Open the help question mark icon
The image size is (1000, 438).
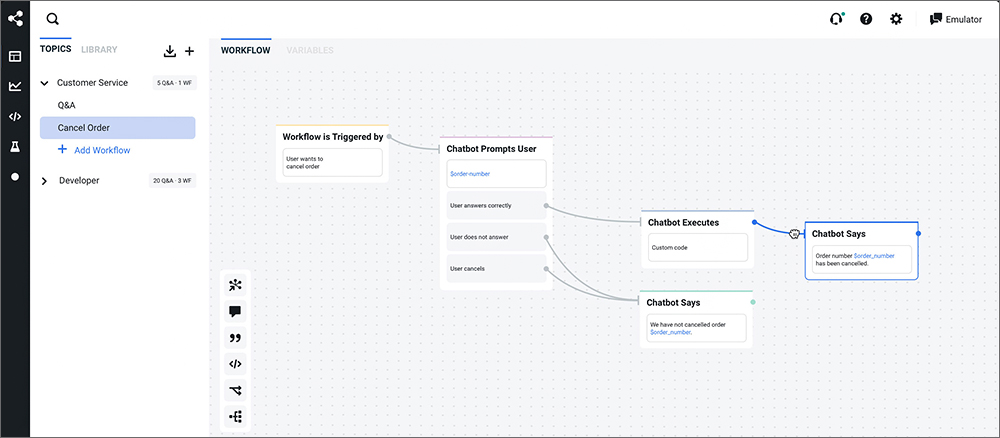click(866, 19)
